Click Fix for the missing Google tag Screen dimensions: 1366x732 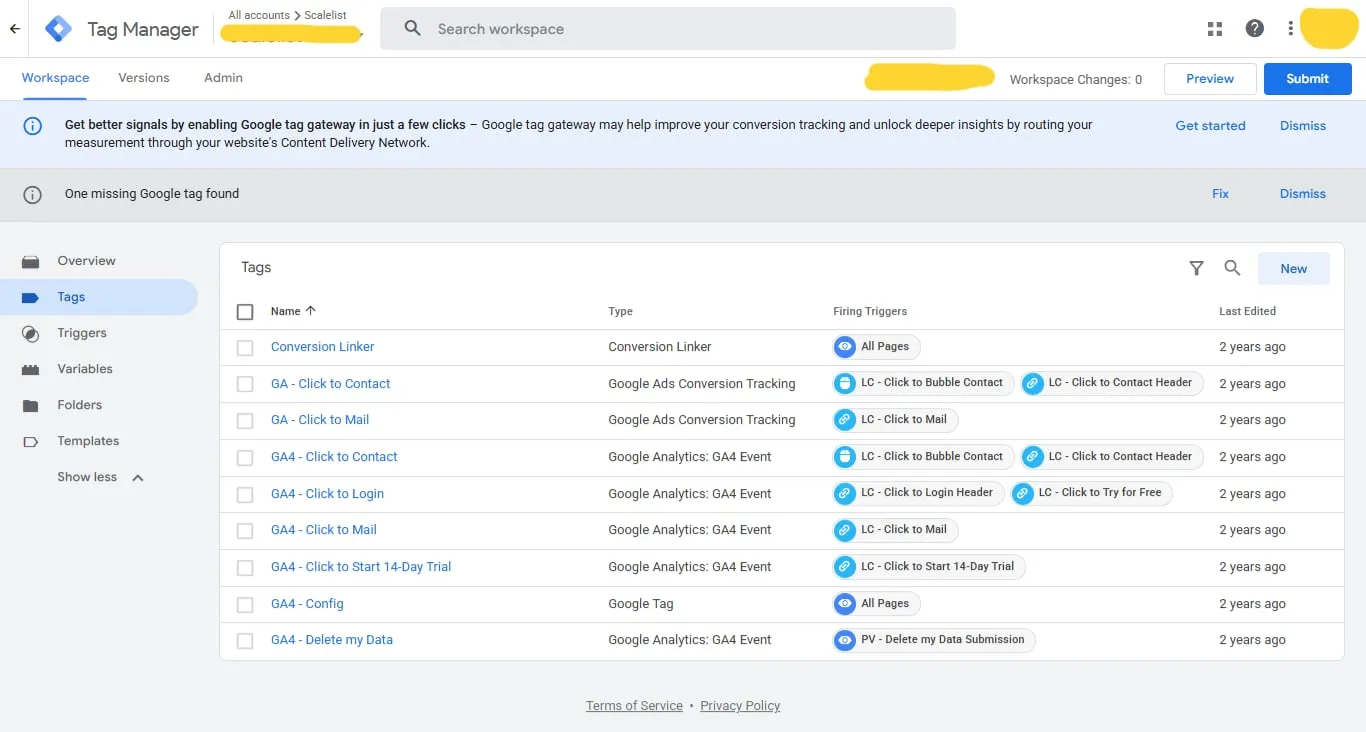click(x=1220, y=194)
